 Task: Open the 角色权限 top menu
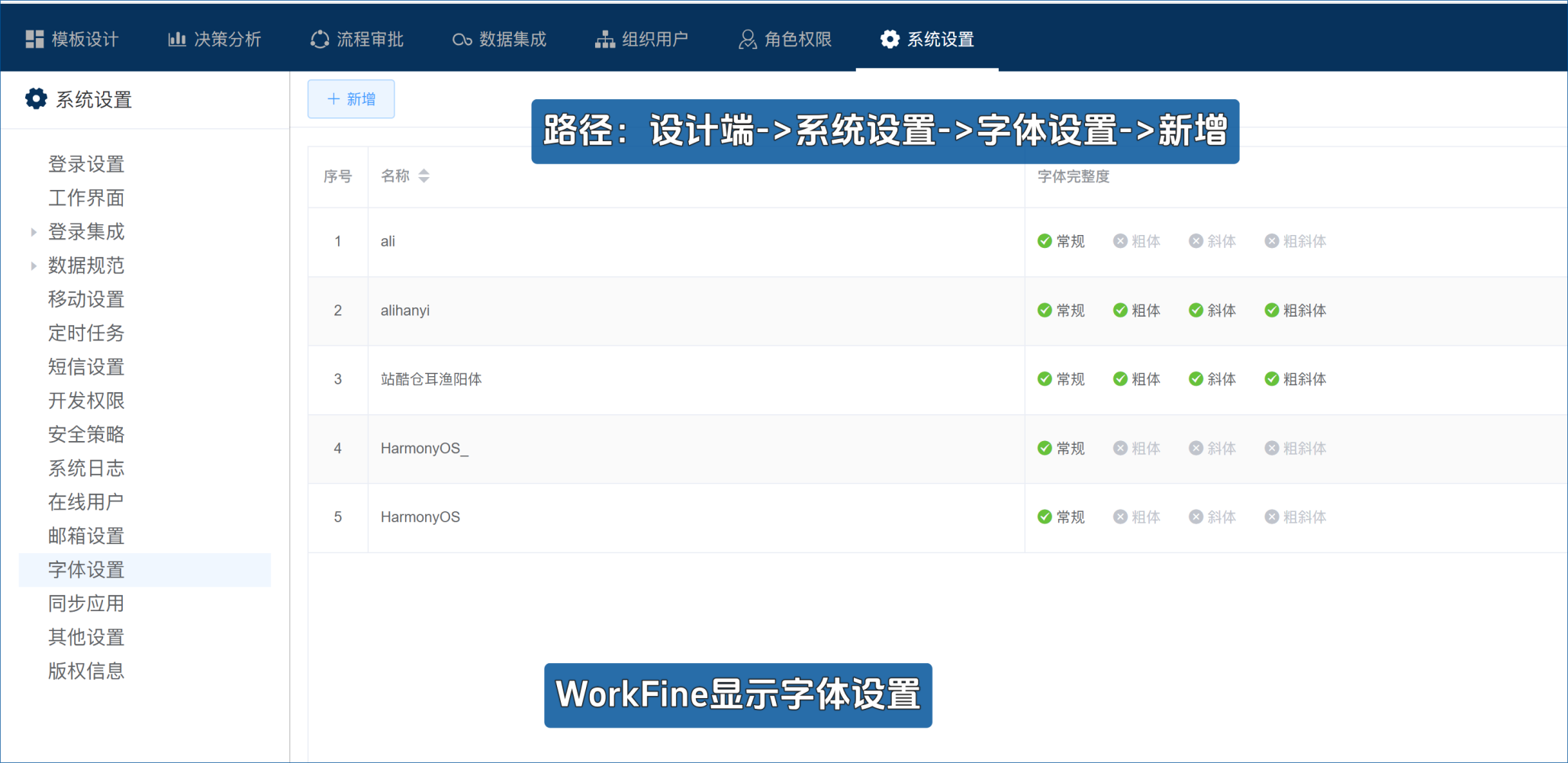[785, 40]
